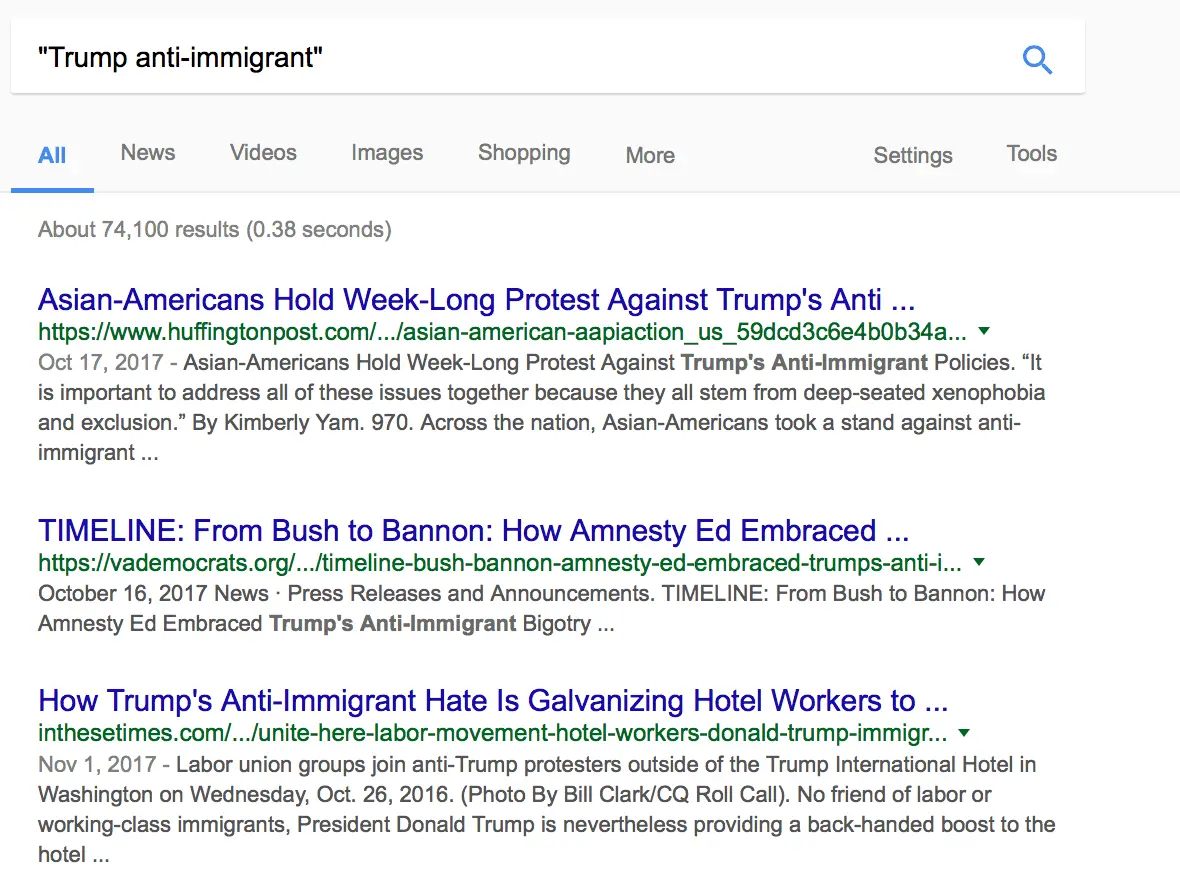Click the green huffingtonpost.com URL
1180x884 pixels.
point(502,331)
